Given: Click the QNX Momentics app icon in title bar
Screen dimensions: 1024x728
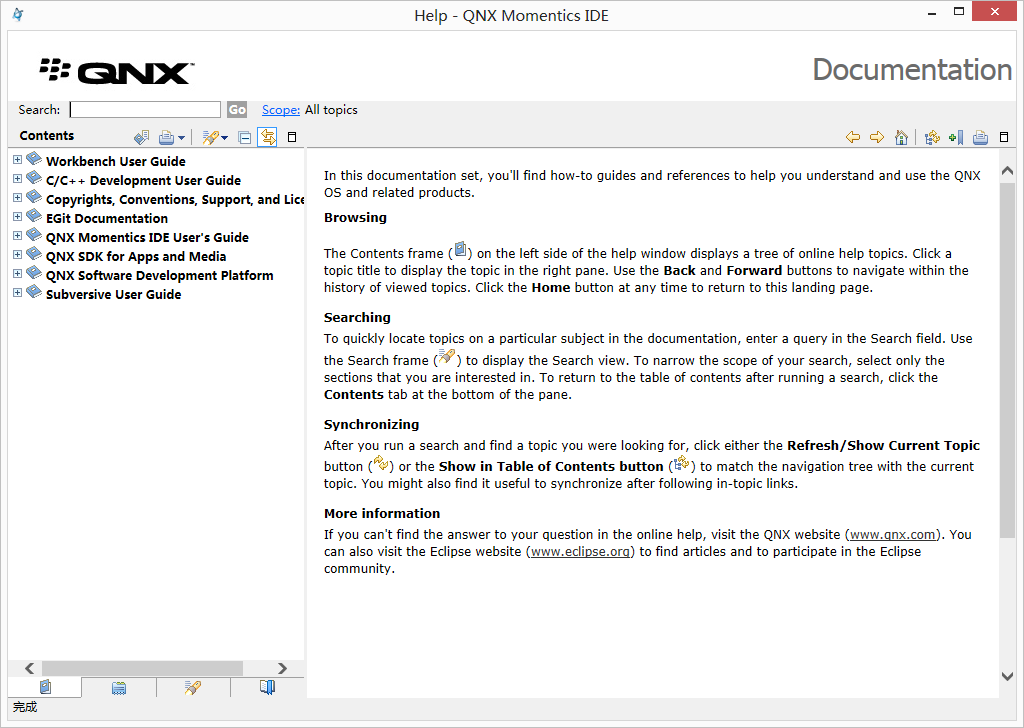Looking at the screenshot, I should pyautogui.click(x=18, y=14).
